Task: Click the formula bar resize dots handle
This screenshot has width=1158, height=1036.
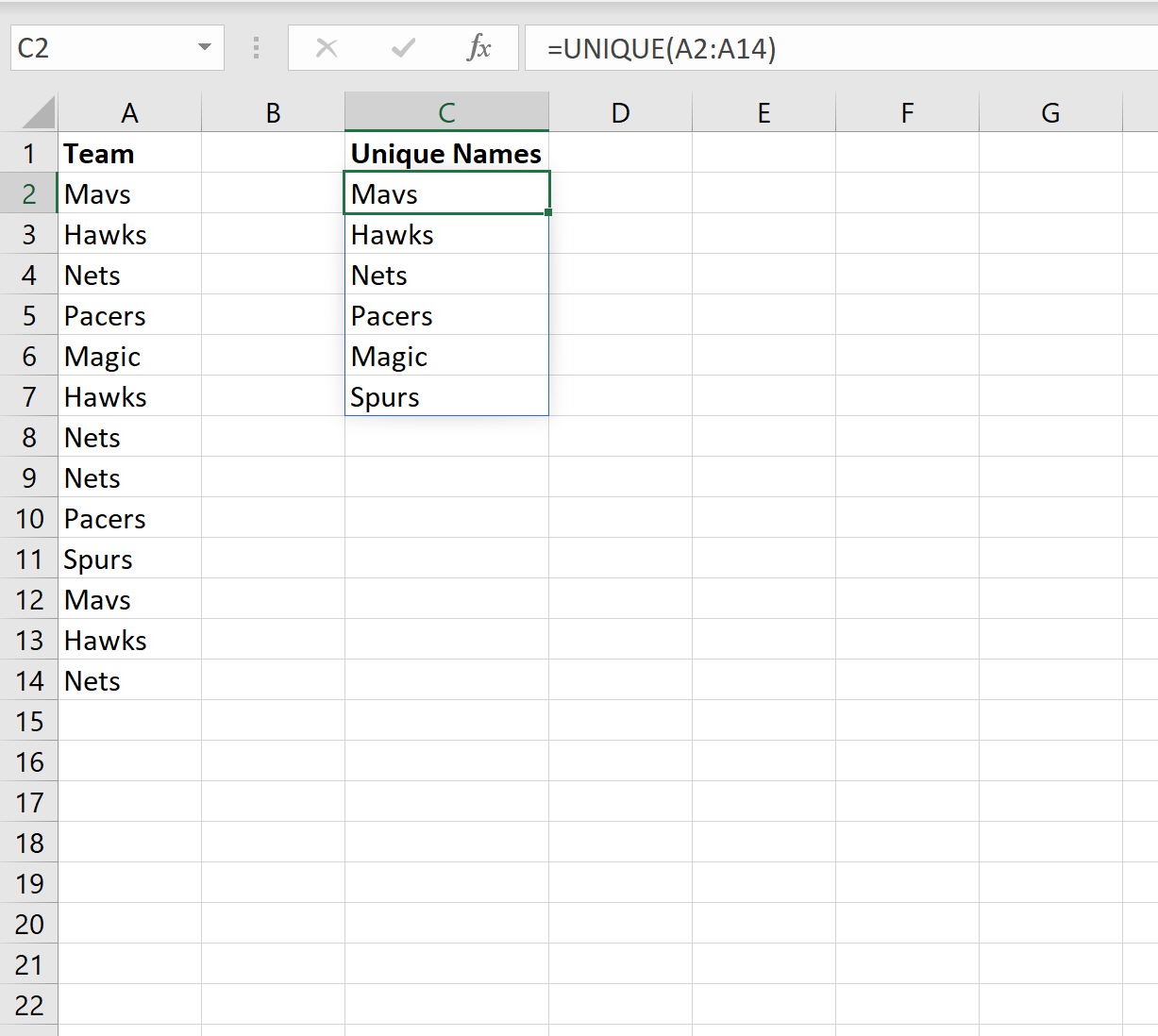Action: 256,48
